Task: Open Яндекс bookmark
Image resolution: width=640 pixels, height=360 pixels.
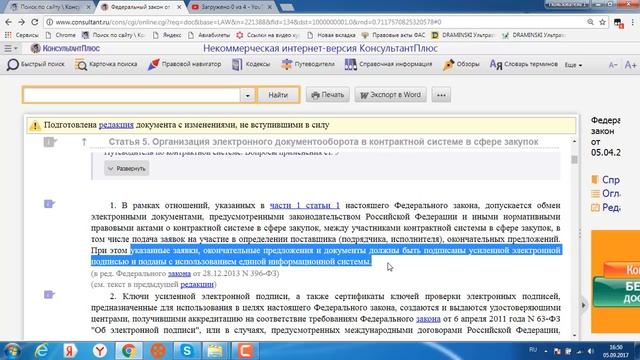Action: tap(167, 36)
